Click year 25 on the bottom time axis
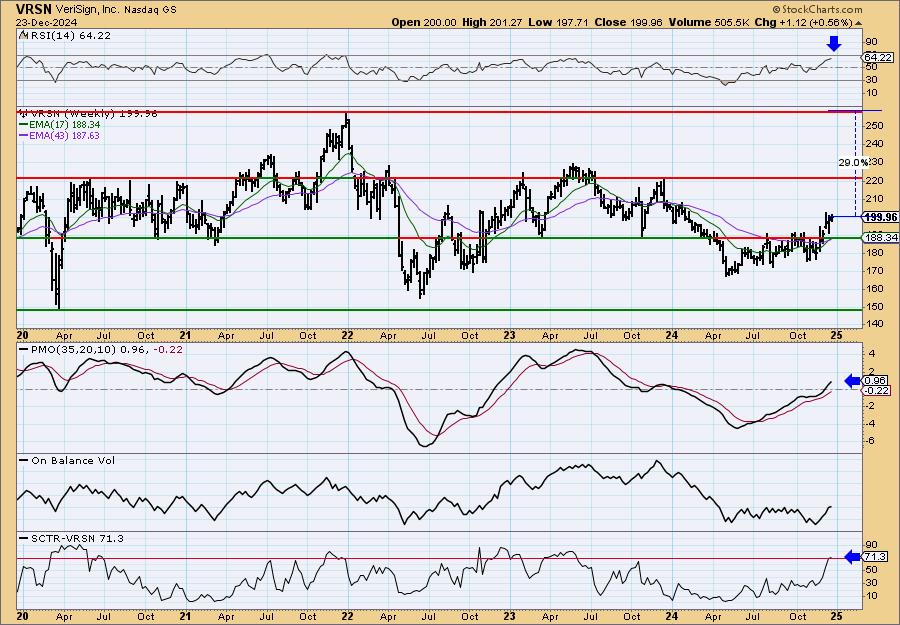This screenshot has width=900, height=625. (x=837, y=616)
